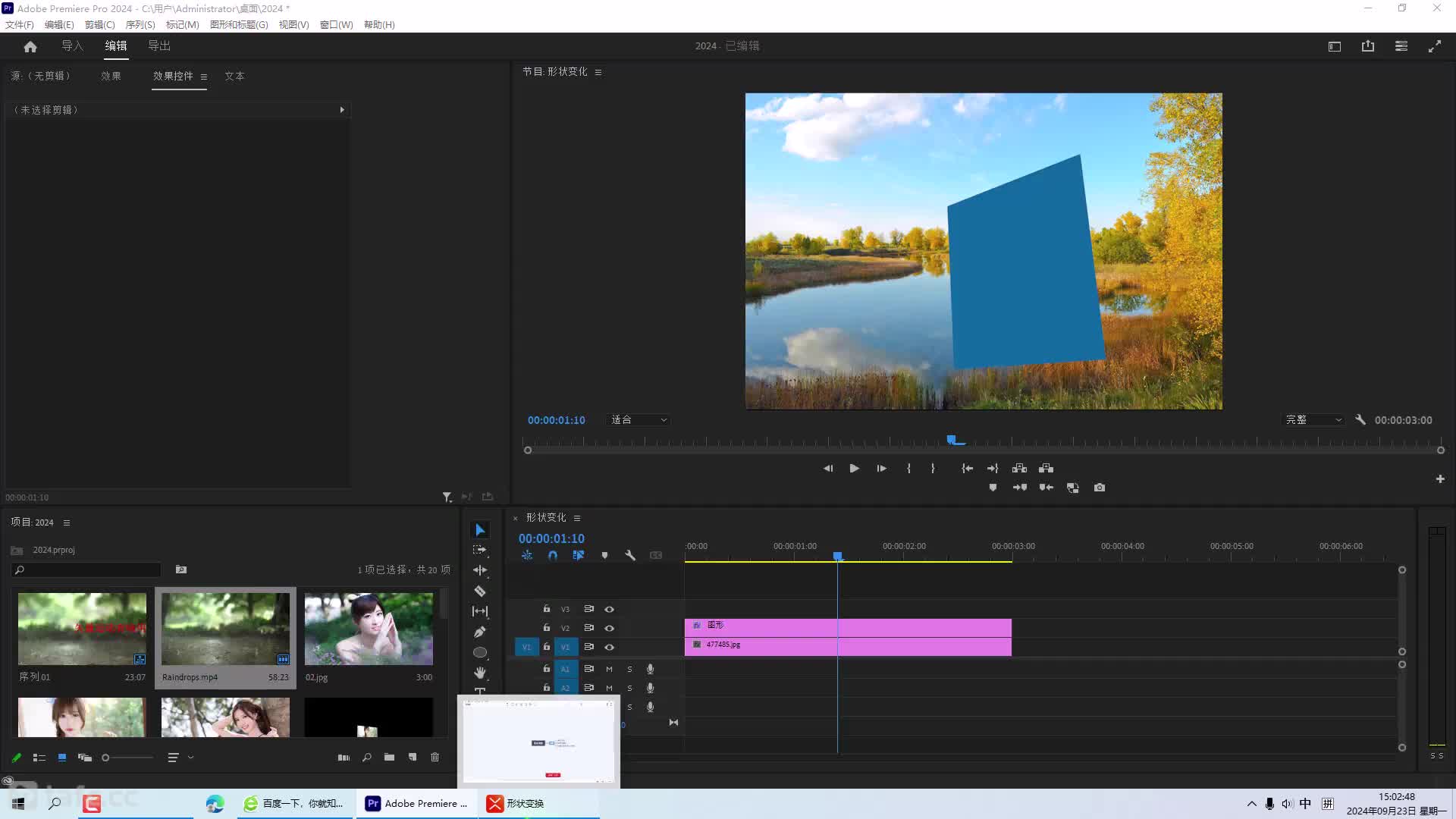Open timeline display settings wrench

click(x=630, y=555)
